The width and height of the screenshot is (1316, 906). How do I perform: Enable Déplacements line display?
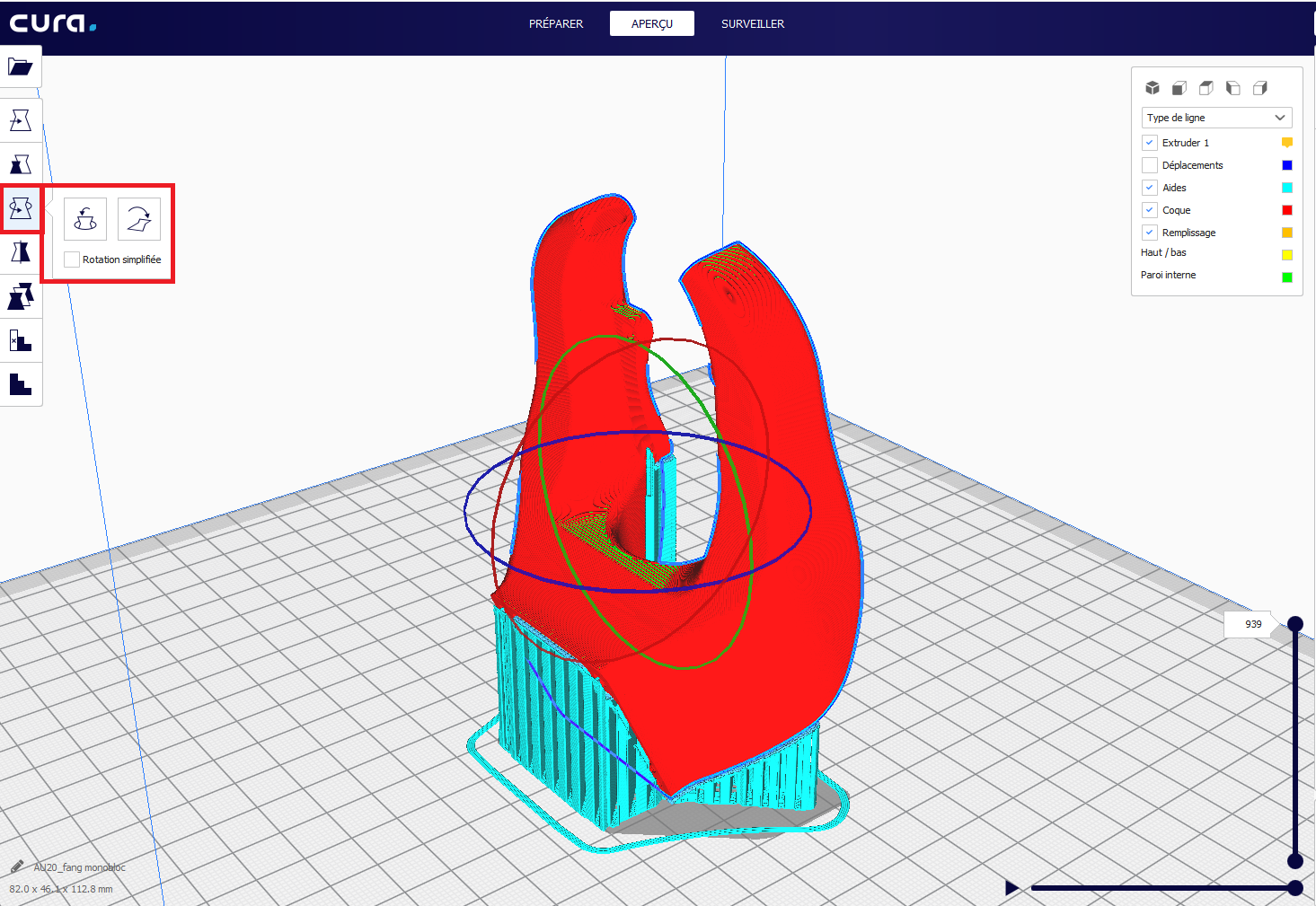[x=1150, y=165]
